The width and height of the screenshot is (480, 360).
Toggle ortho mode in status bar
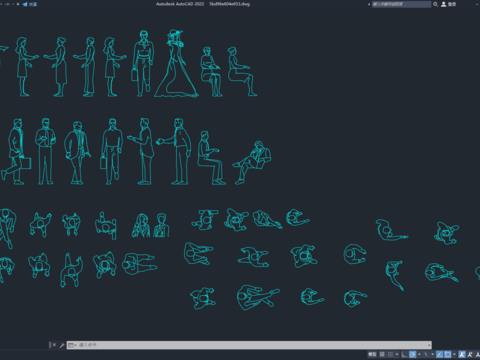tap(404, 354)
